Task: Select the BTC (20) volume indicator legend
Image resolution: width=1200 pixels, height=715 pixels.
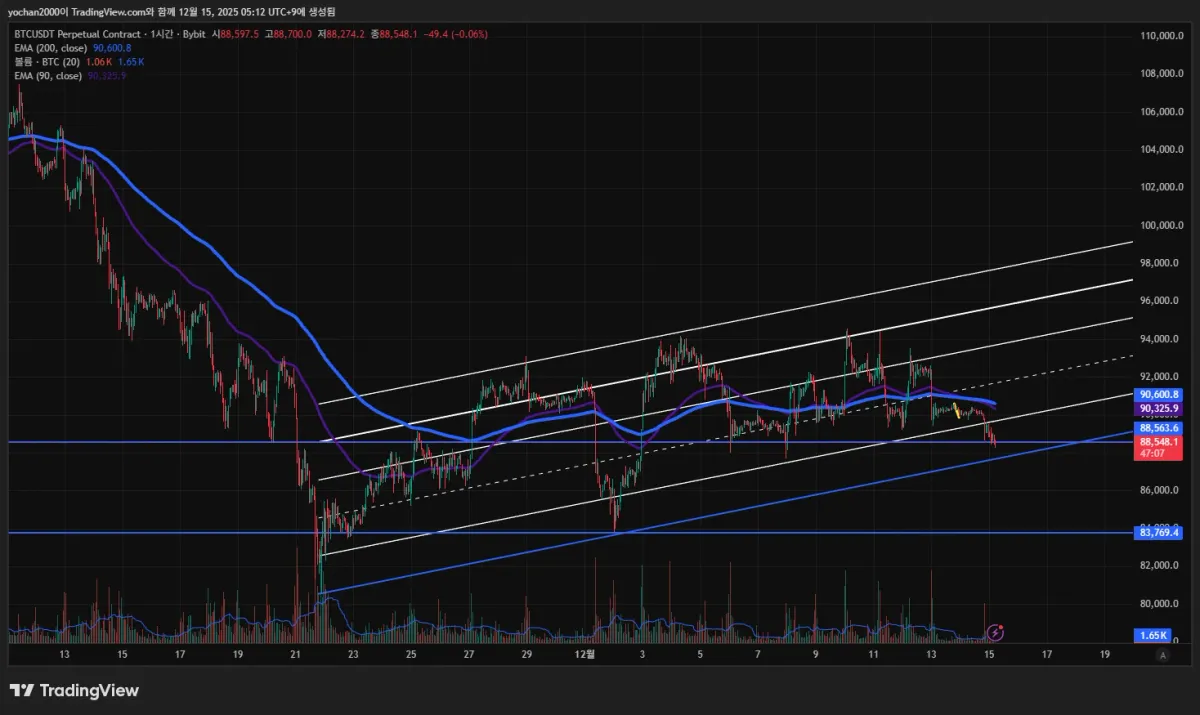Action: (79, 61)
